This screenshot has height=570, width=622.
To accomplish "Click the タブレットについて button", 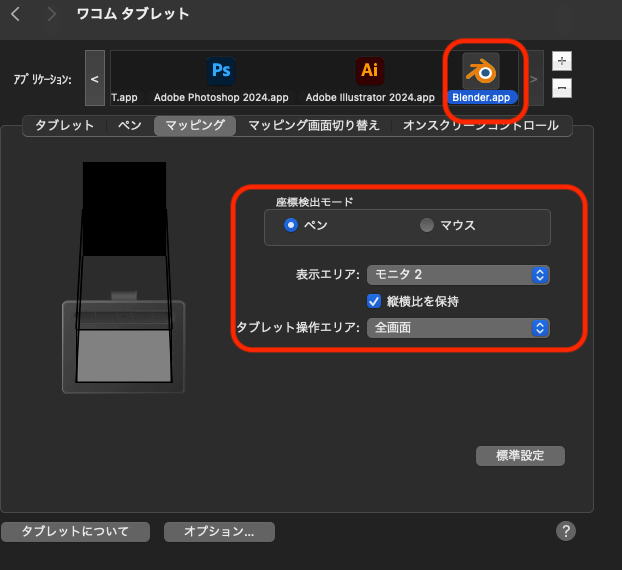I will tap(75, 532).
